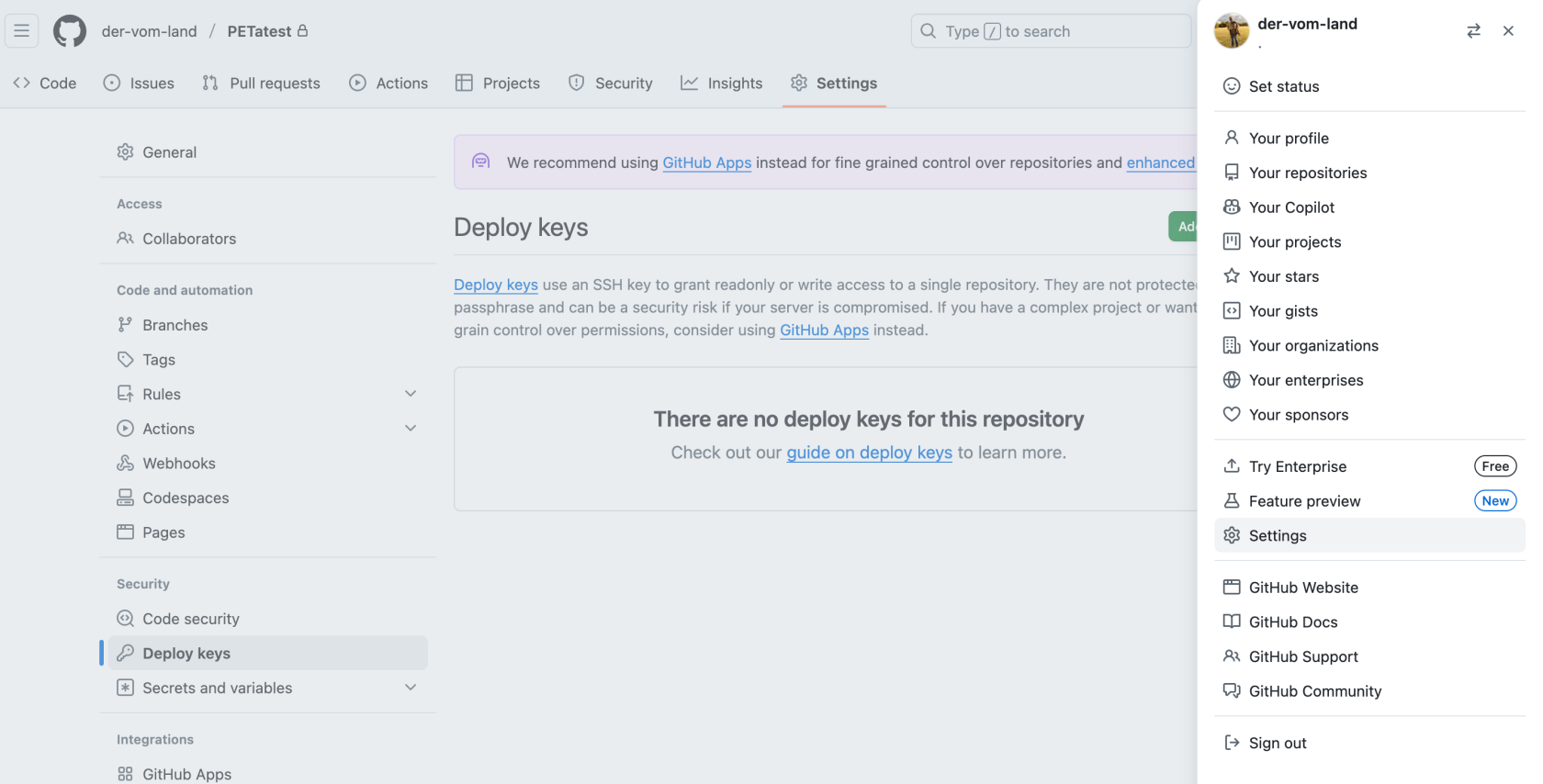
Task: Click the Webhooks sidebar icon
Action: click(x=125, y=464)
